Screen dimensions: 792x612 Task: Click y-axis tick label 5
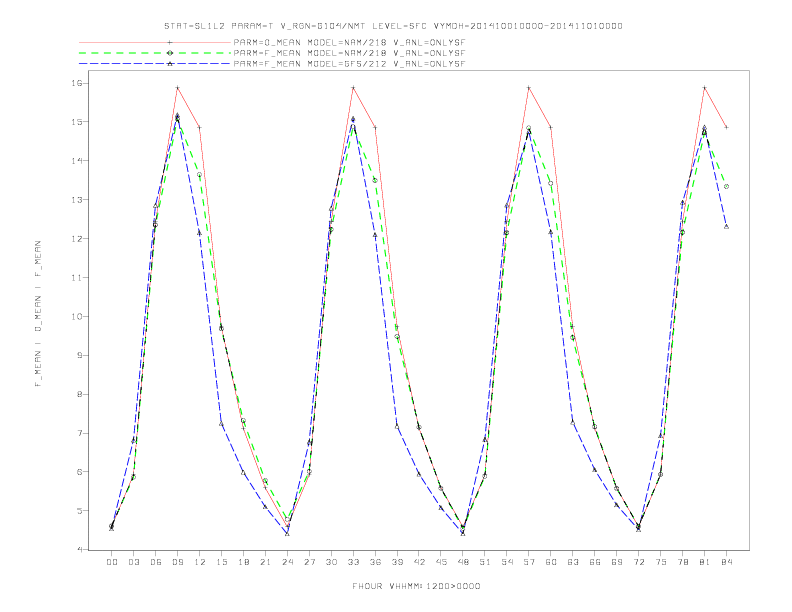(78, 511)
